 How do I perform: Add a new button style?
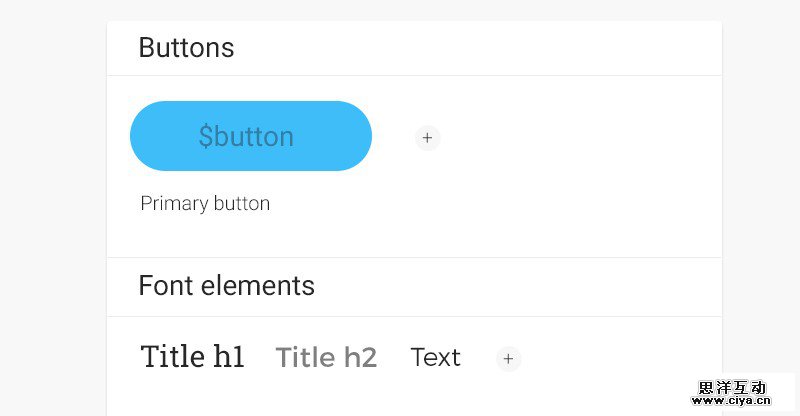pyautogui.click(x=428, y=138)
